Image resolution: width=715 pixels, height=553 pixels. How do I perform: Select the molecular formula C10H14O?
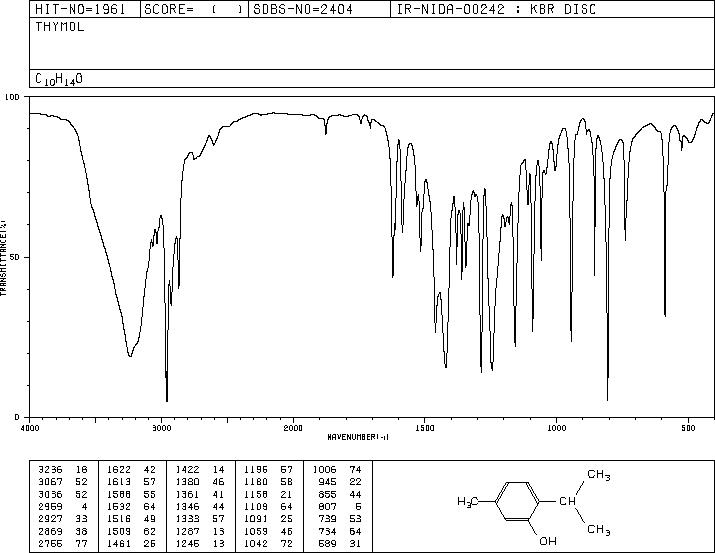[59, 79]
